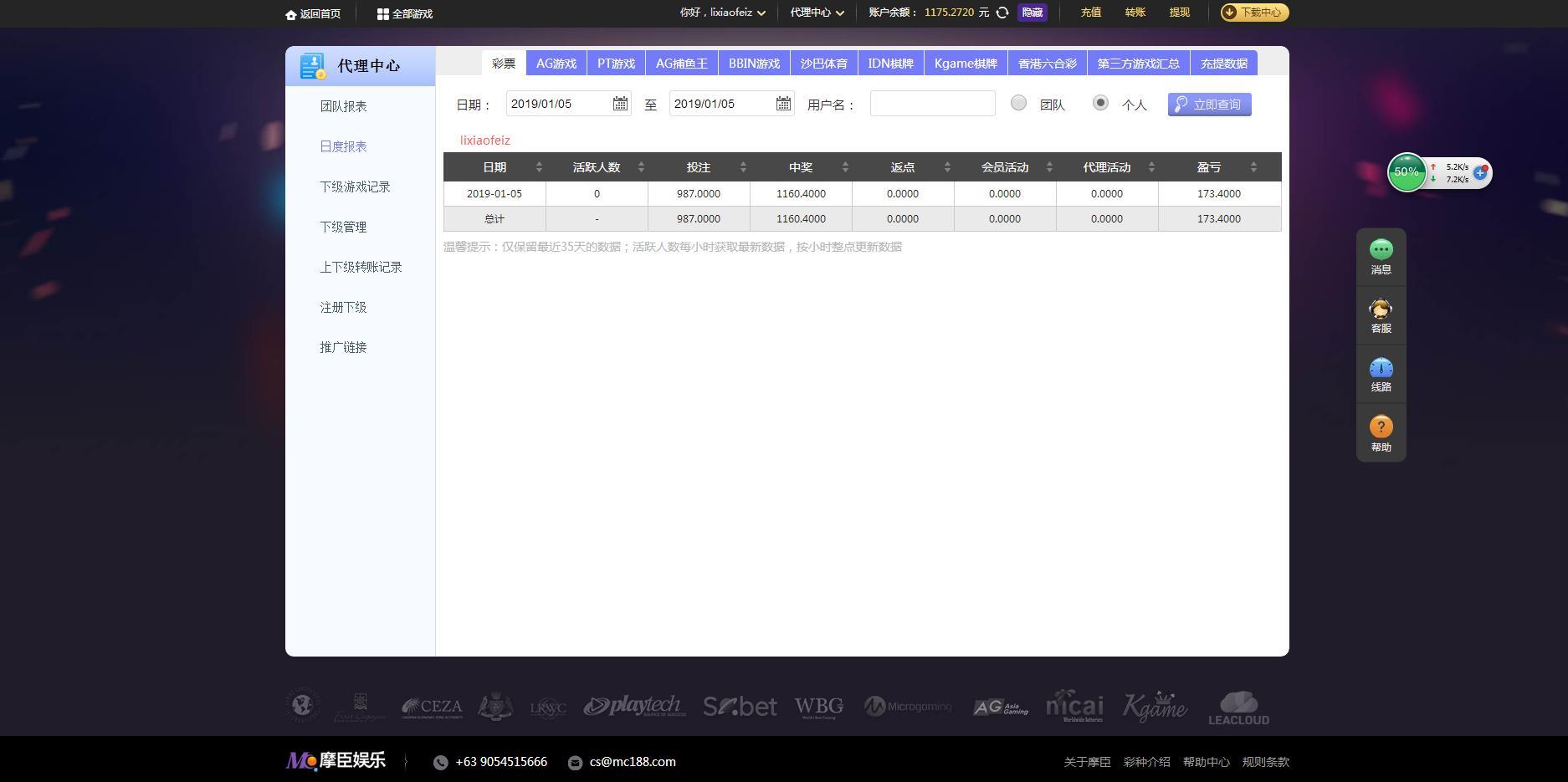This screenshot has width=1568, height=782.
Task: Click the calendar icon on the start date field
Action: pos(620,103)
